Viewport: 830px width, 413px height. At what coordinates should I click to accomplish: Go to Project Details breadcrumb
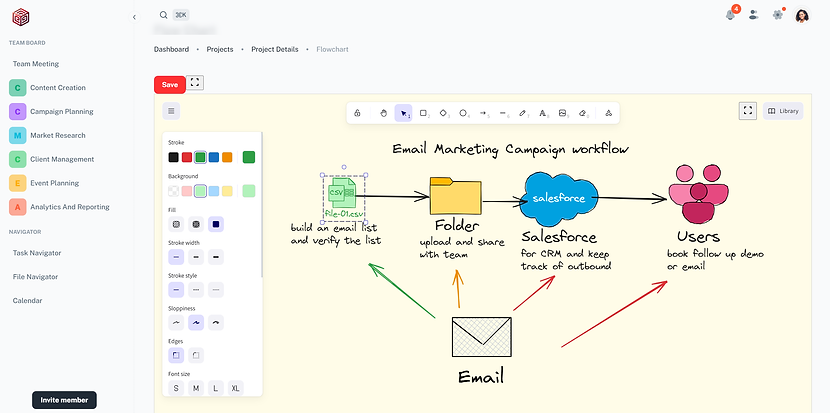275,49
